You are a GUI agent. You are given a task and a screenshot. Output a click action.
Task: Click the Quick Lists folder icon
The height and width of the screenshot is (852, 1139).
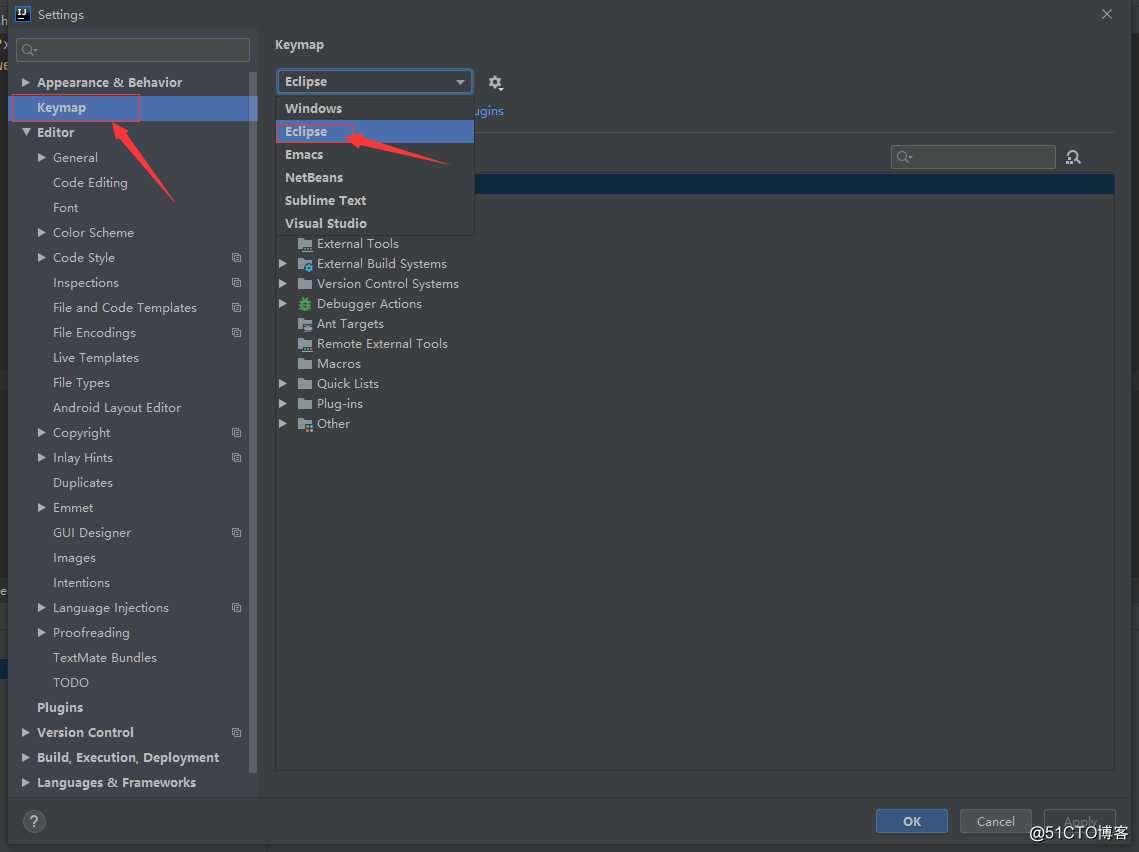click(305, 384)
